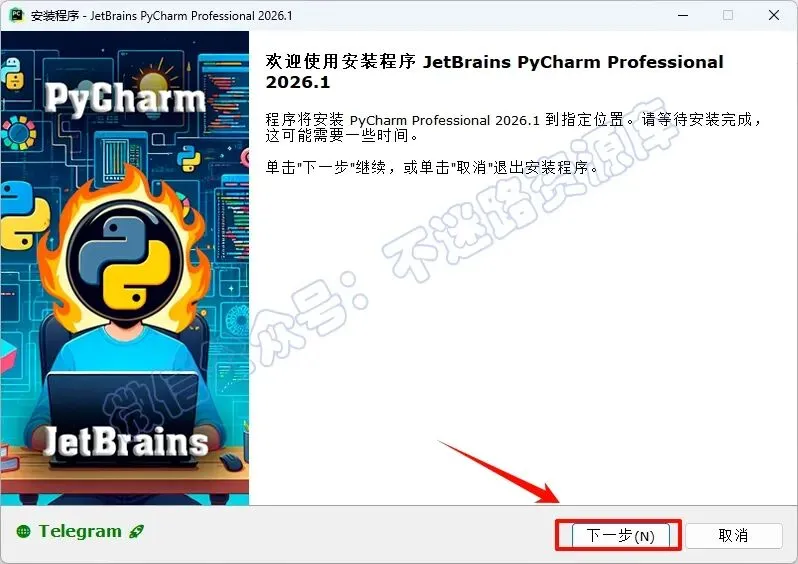Click the welcome heading 欢迎使用安装程序 JetBrains PyCharm Professional
Image resolution: width=798 pixels, height=564 pixels.
[494, 72]
